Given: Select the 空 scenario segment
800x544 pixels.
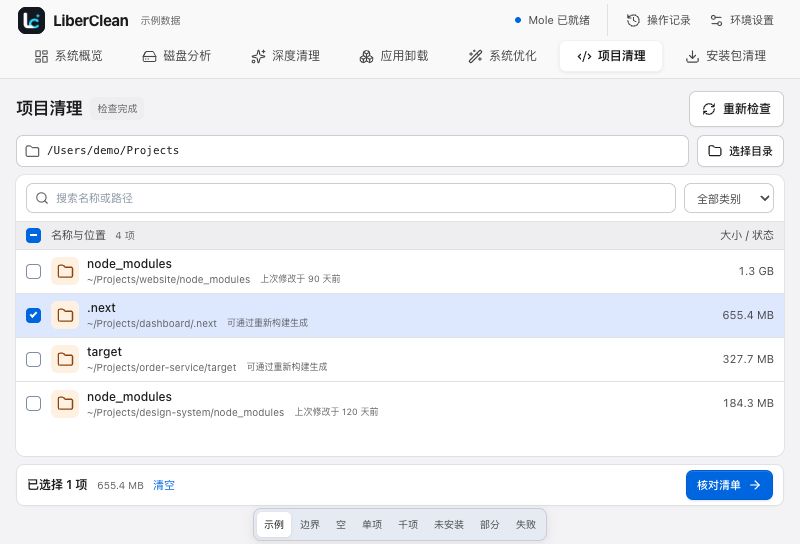Looking at the screenshot, I should (x=341, y=525).
